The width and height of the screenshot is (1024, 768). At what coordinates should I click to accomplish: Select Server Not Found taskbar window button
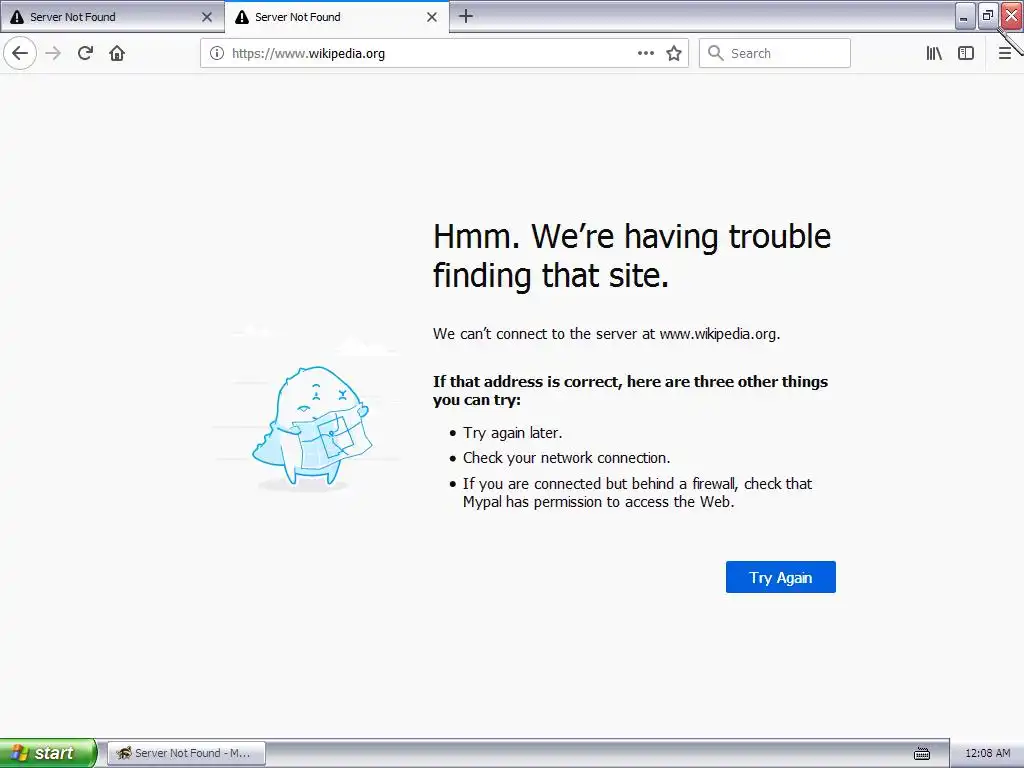[186, 753]
